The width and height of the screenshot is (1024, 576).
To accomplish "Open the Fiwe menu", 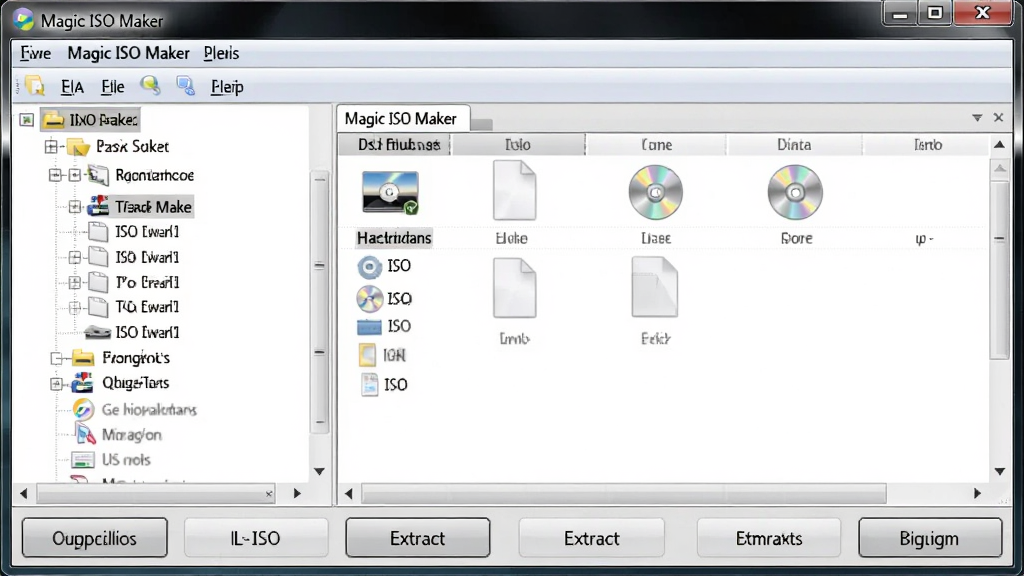I will 35,53.
